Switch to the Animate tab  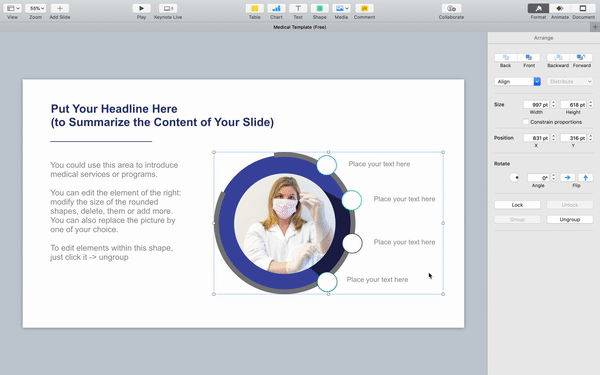[560, 8]
